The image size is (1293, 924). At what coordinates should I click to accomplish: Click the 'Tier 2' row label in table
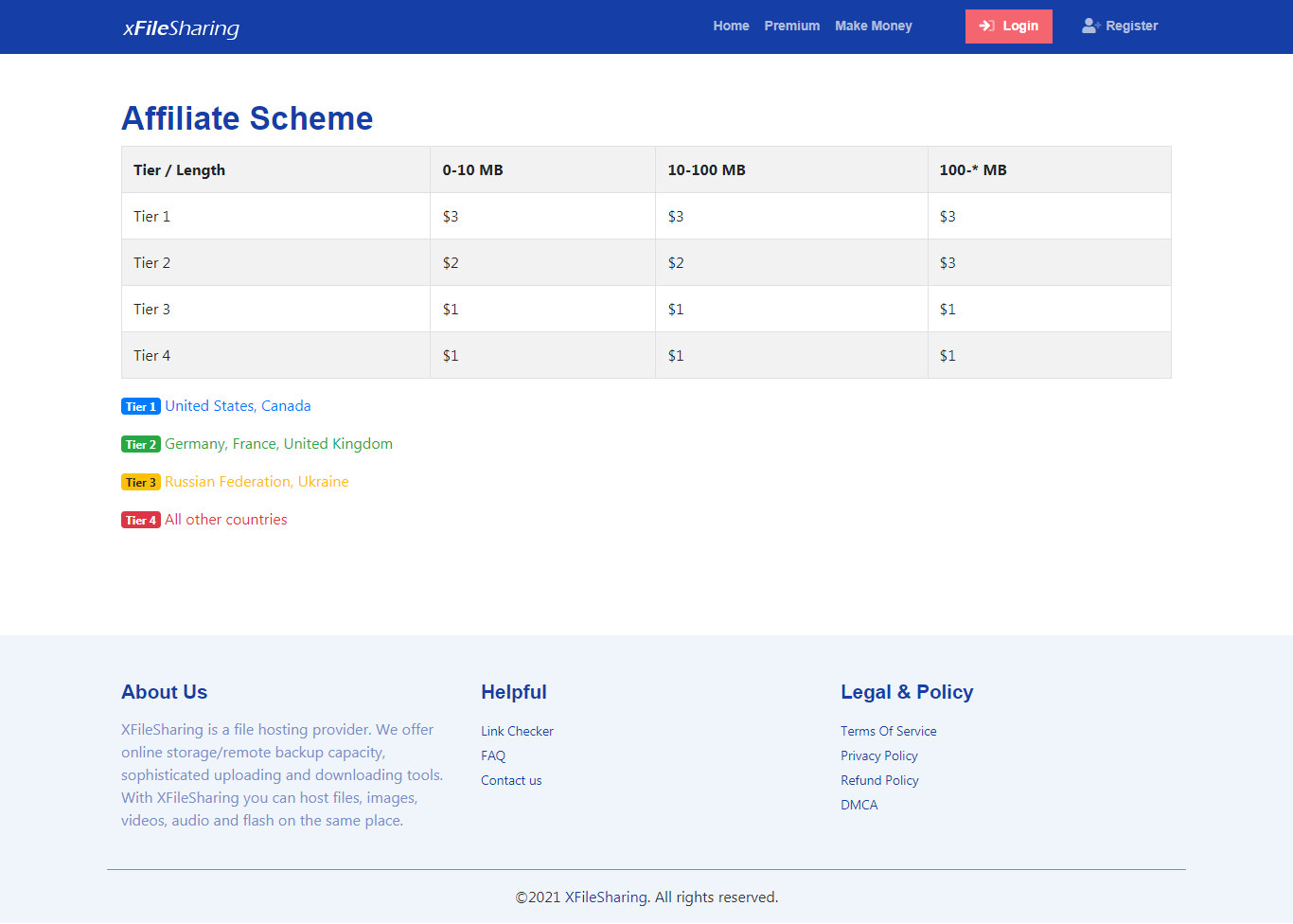[x=151, y=263]
